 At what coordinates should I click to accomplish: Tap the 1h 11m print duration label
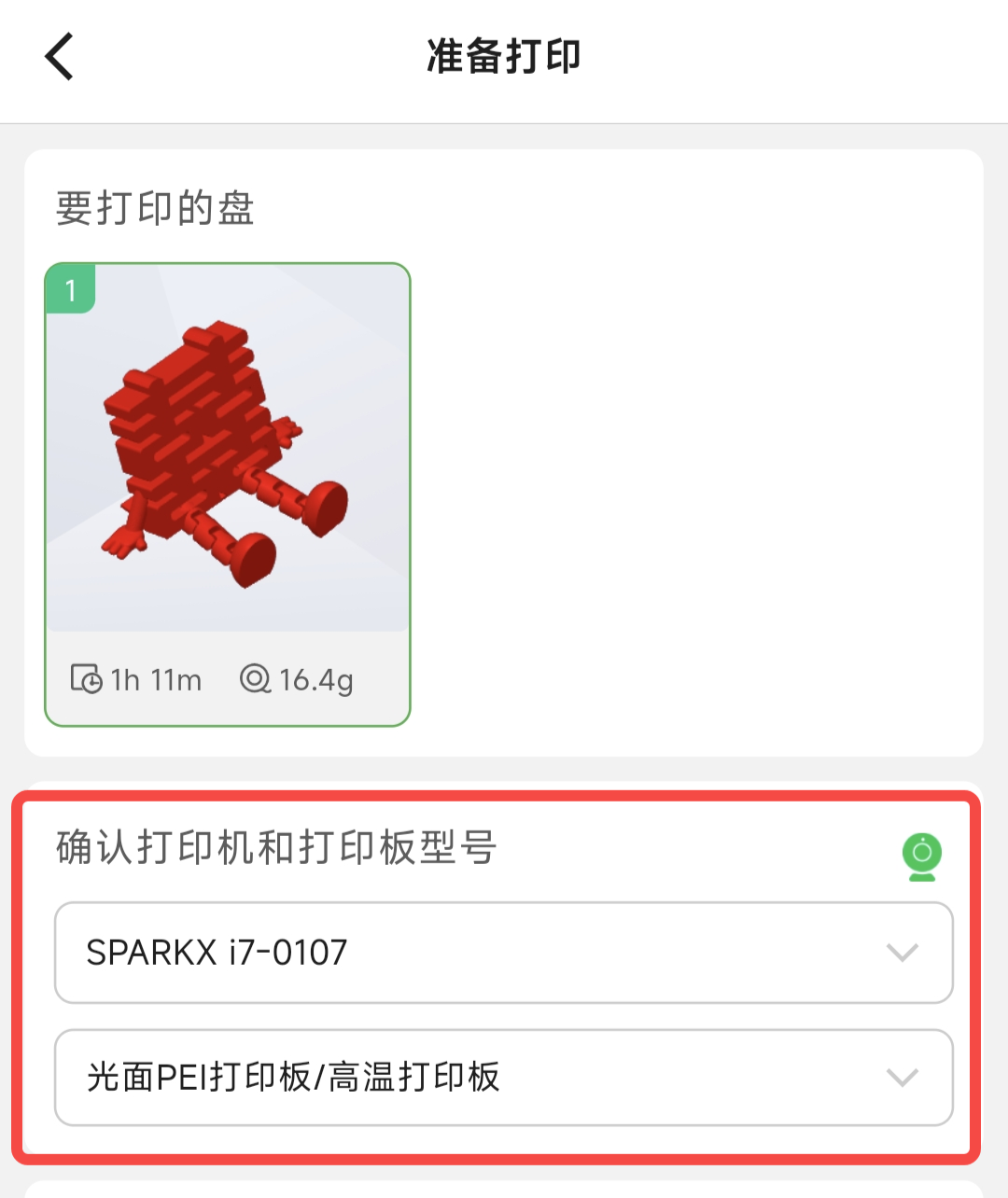click(x=156, y=680)
